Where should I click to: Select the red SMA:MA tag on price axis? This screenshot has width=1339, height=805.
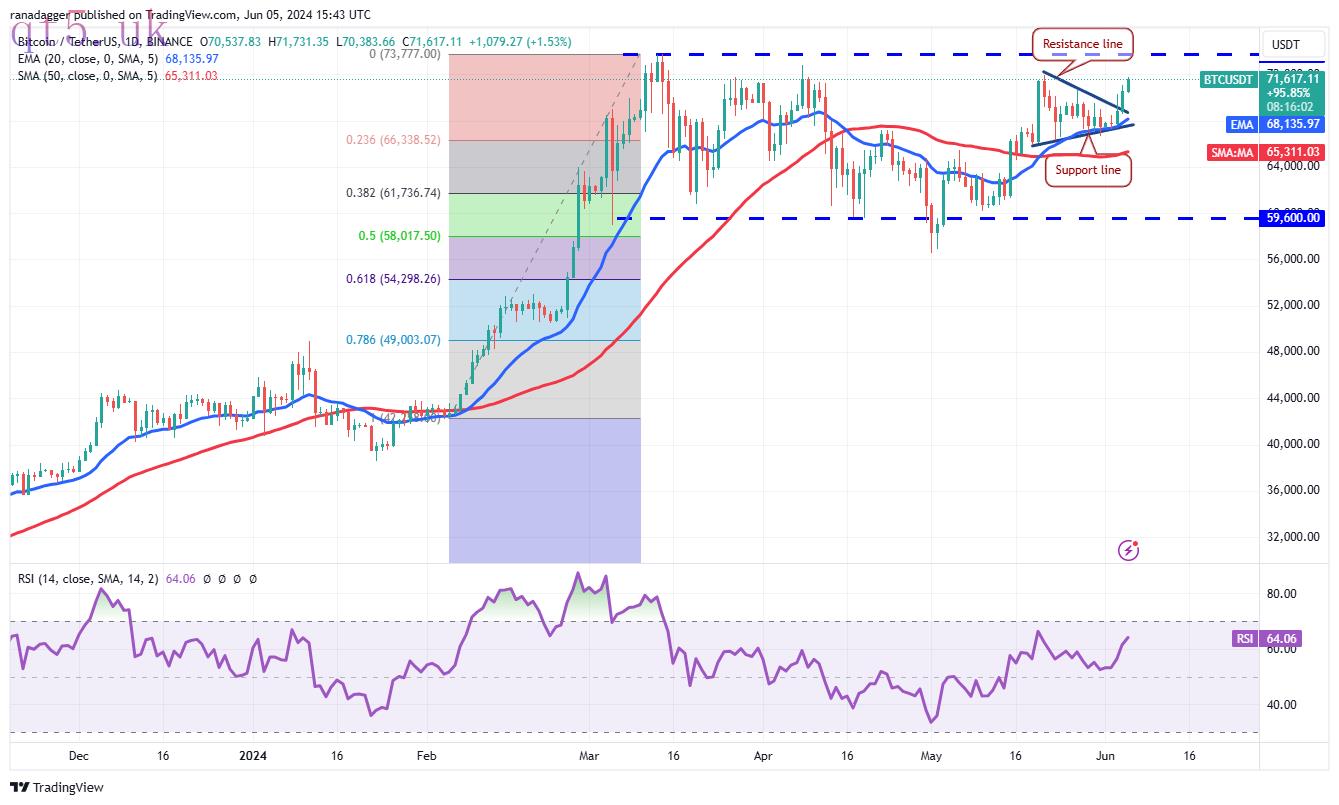pos(1233,152)
